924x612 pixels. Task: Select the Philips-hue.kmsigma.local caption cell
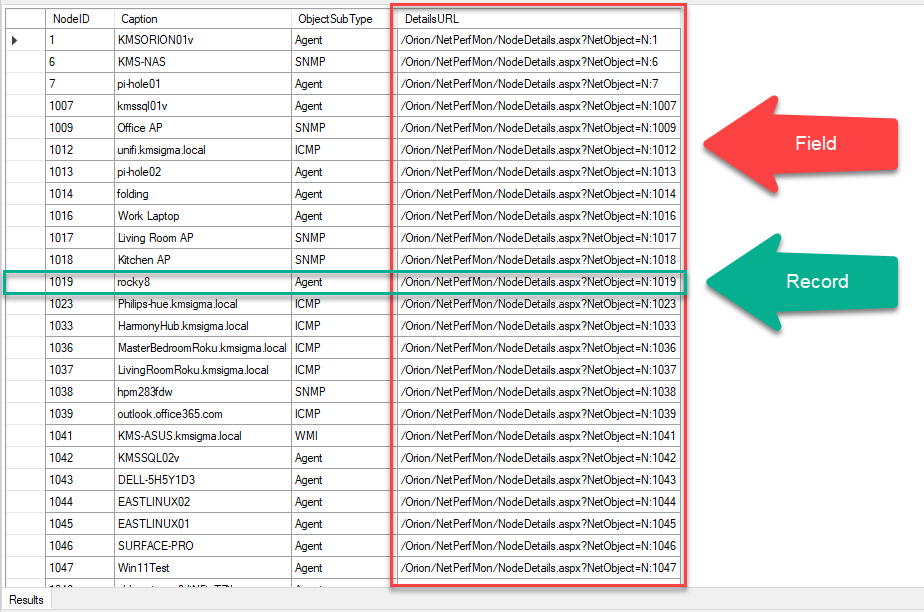(x=202, y=304)
